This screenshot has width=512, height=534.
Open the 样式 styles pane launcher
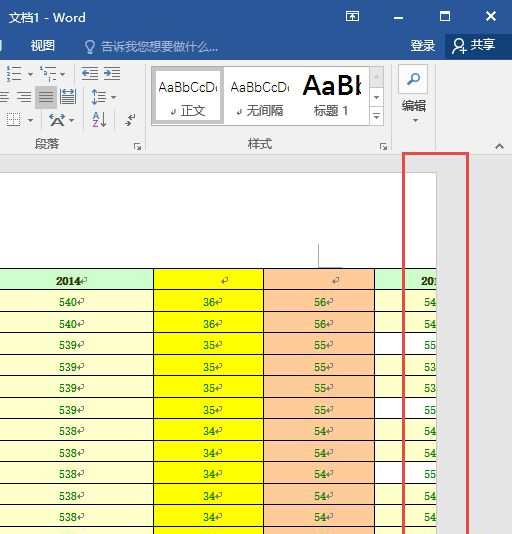(383, 146)
